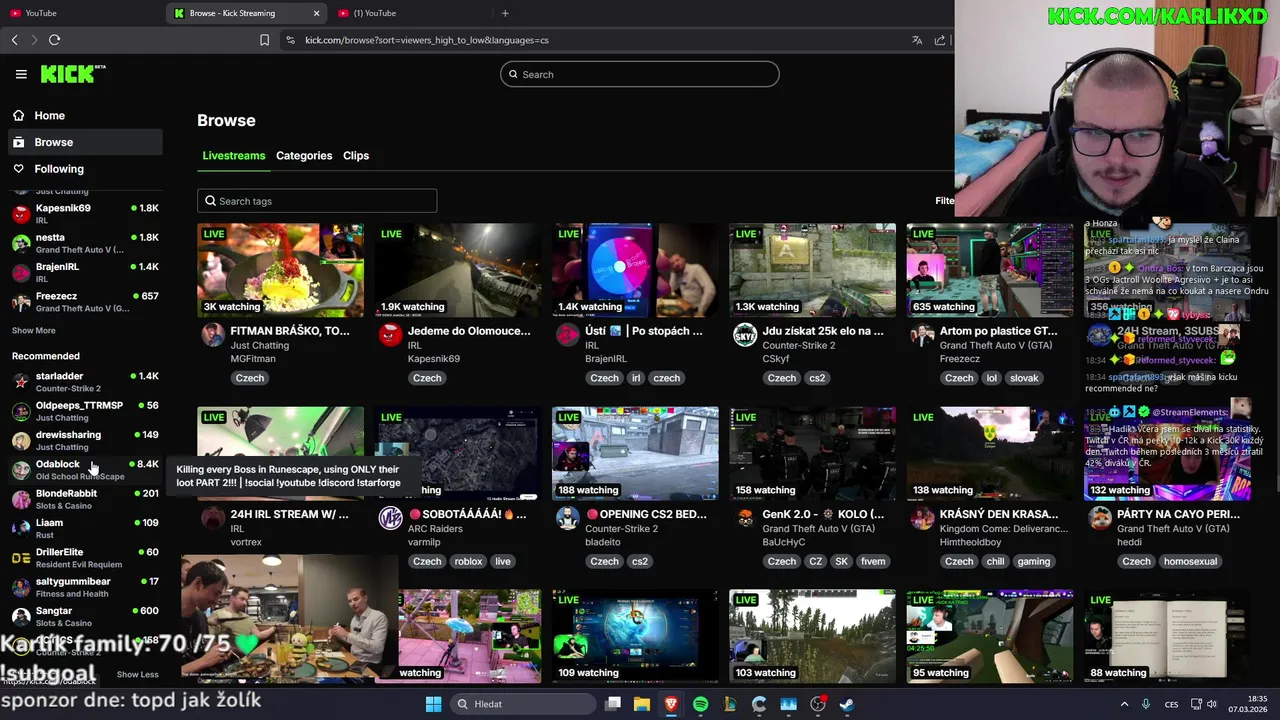Screen dimensions: 1280x720
Task: Switch to the first YouTube tab
Action: [x=81, y=13]
